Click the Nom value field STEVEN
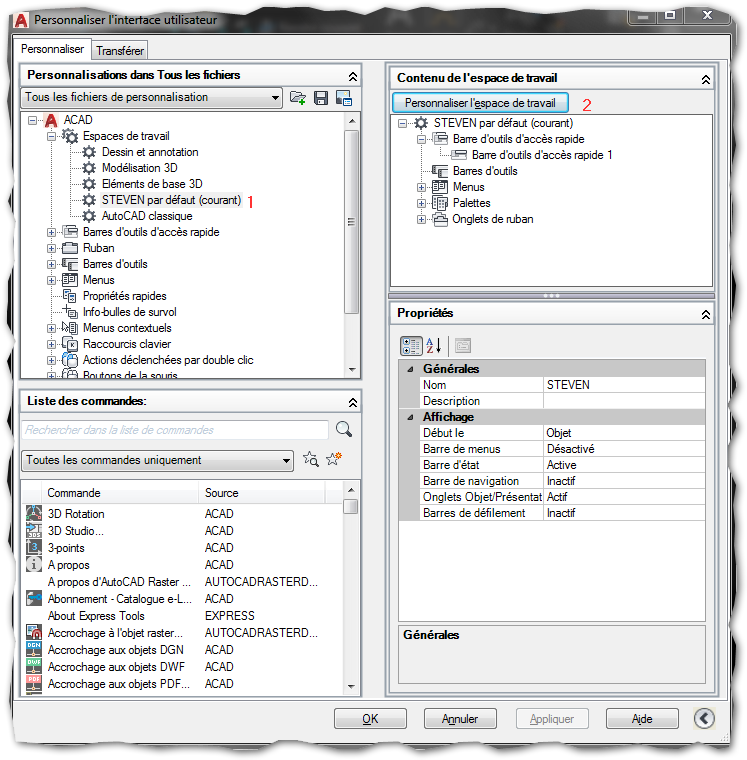747x760 pixels. [624, 385]
